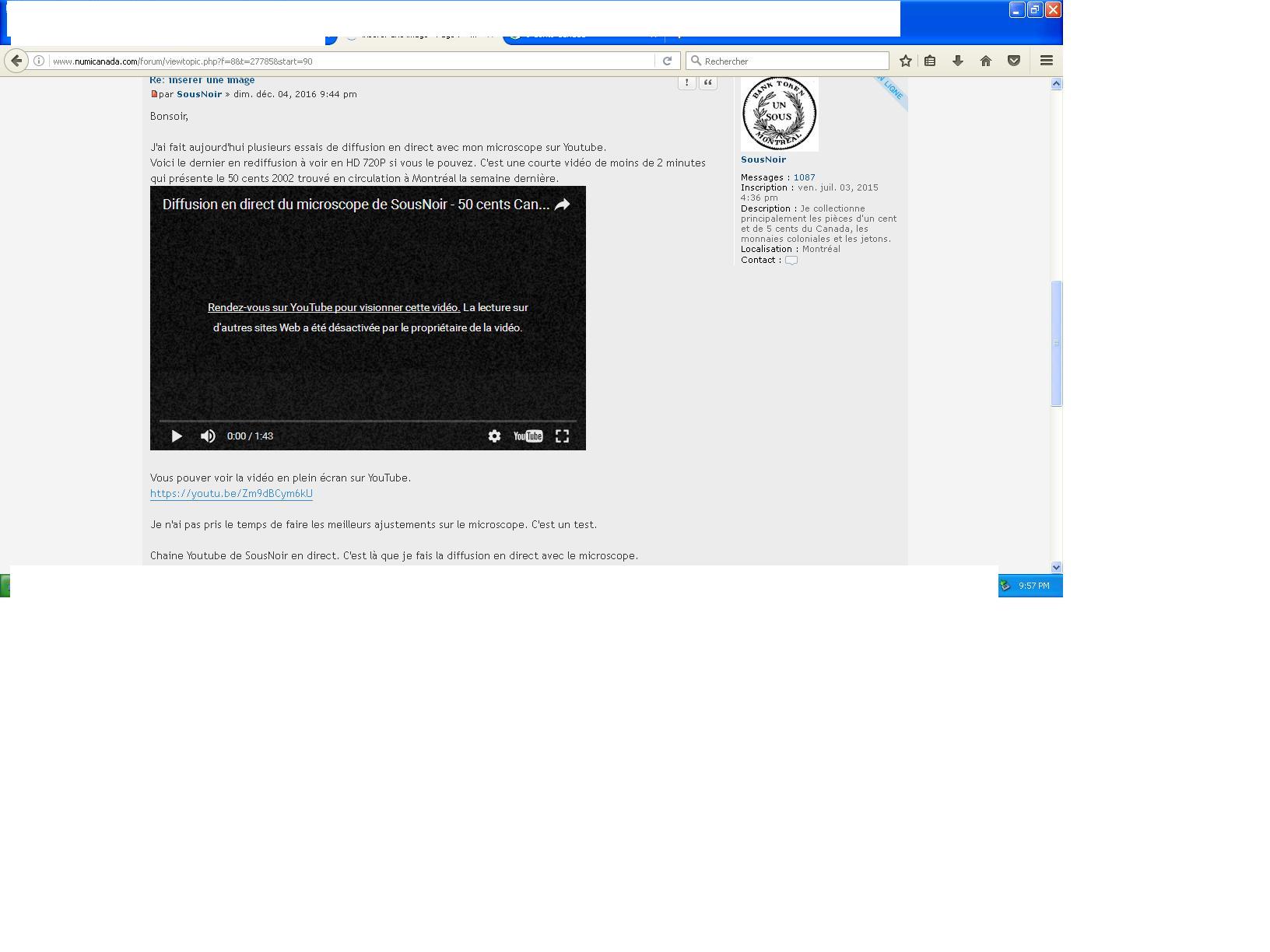
Task: Click the 9:57 PM taskbar clock
Action: coord(1033,586)
